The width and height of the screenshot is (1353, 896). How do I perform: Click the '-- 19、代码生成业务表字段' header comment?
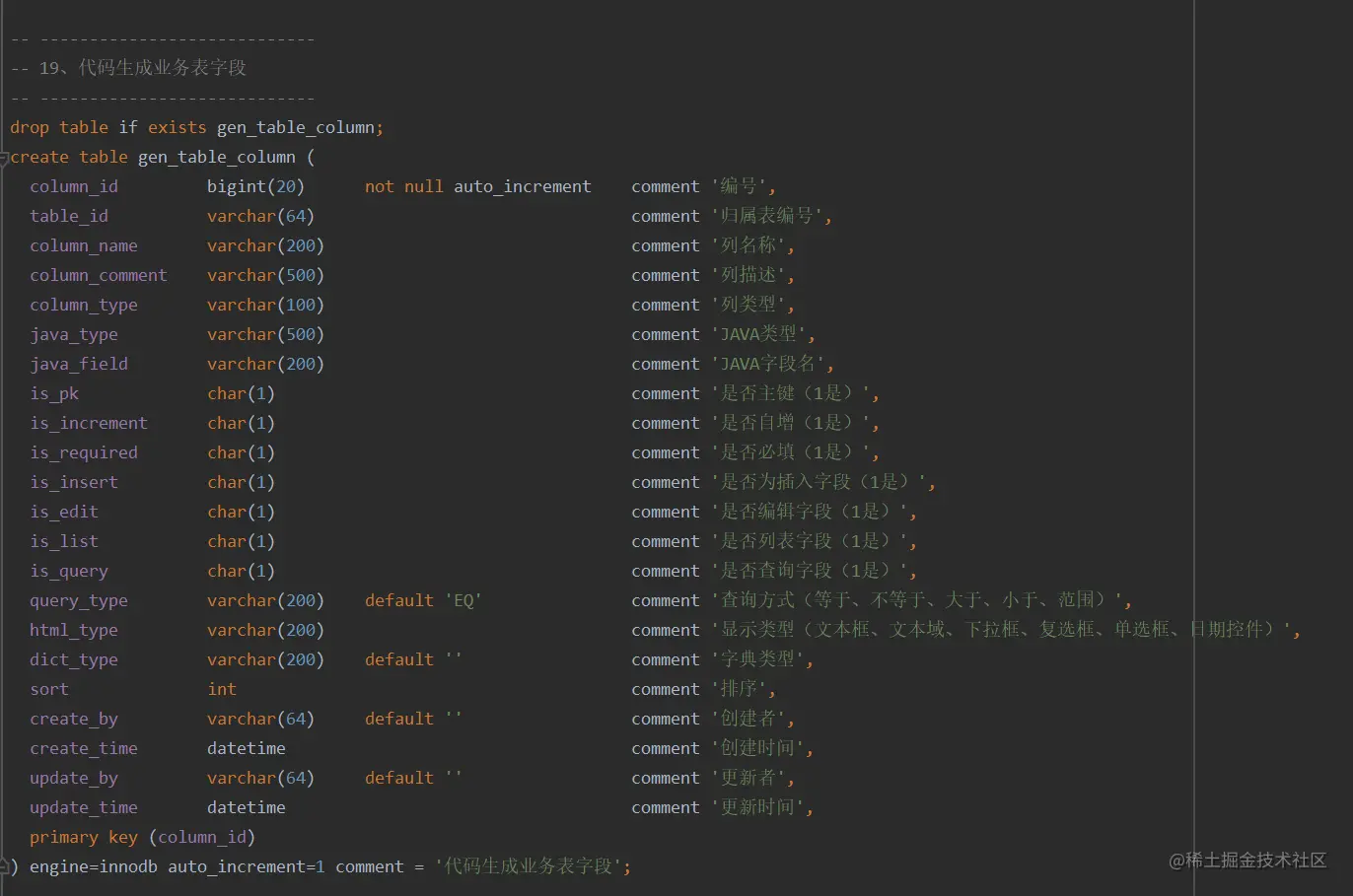coord(128,68)
